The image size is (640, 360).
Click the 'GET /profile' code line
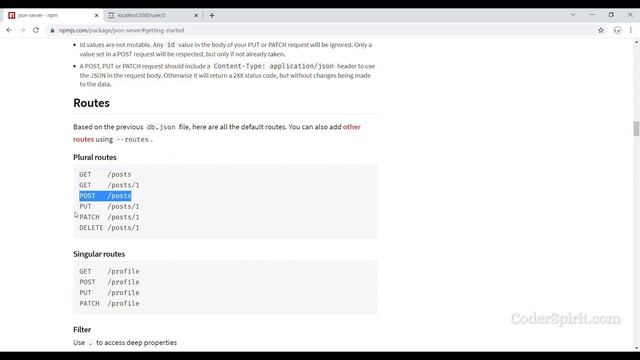(109, 271)
